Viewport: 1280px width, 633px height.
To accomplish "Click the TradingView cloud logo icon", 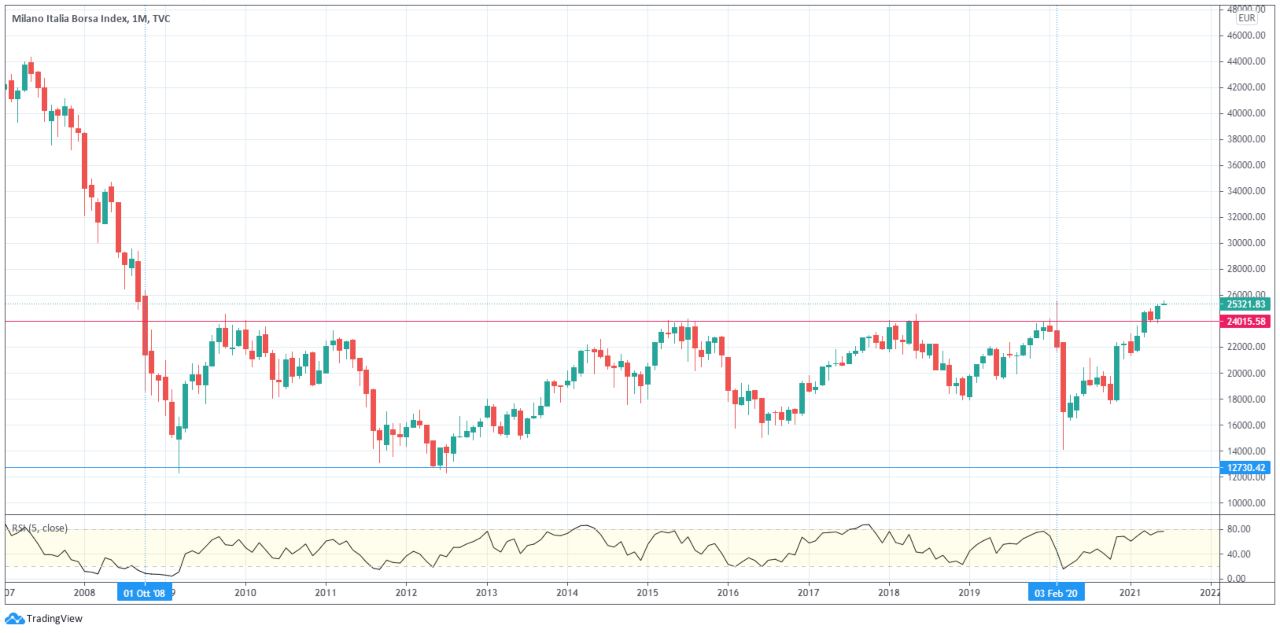I will pyautogui.click(x=14, y=619).
